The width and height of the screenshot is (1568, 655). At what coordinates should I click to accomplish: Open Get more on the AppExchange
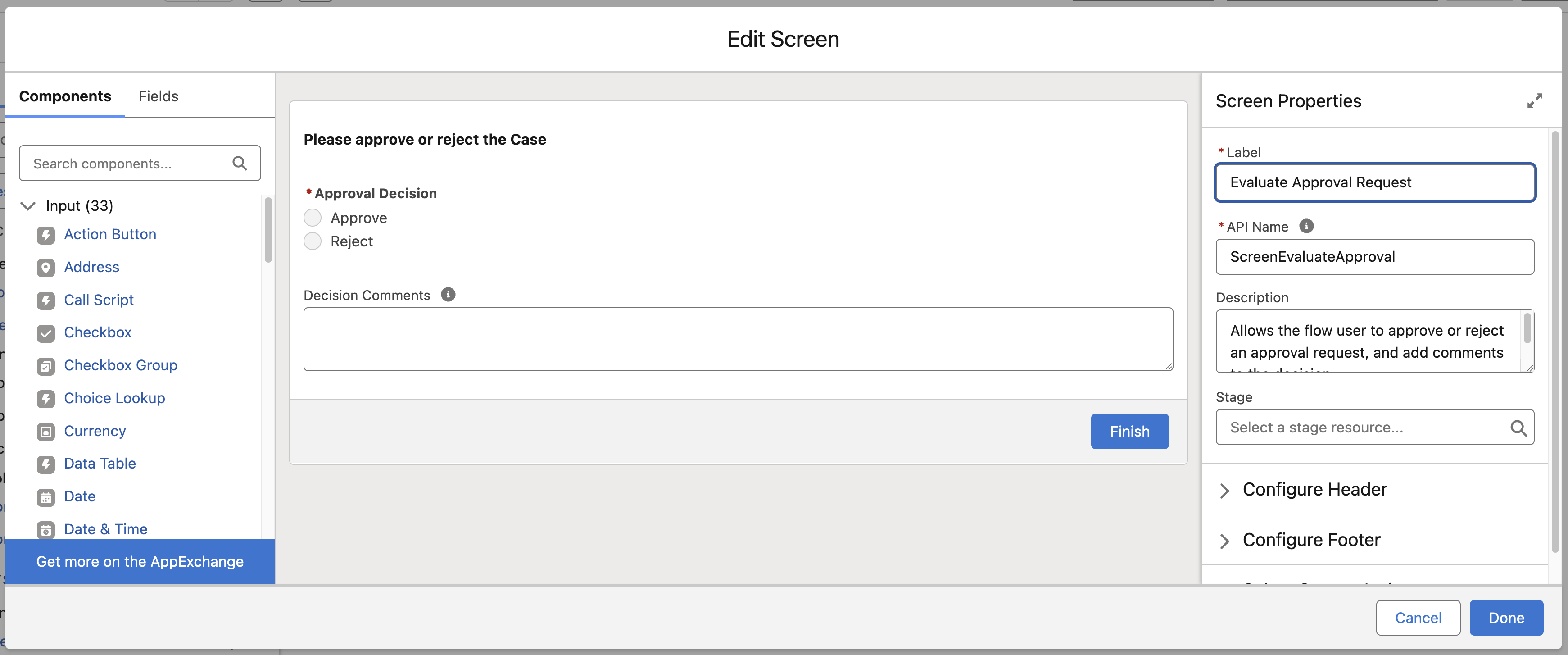coord(140,561)
